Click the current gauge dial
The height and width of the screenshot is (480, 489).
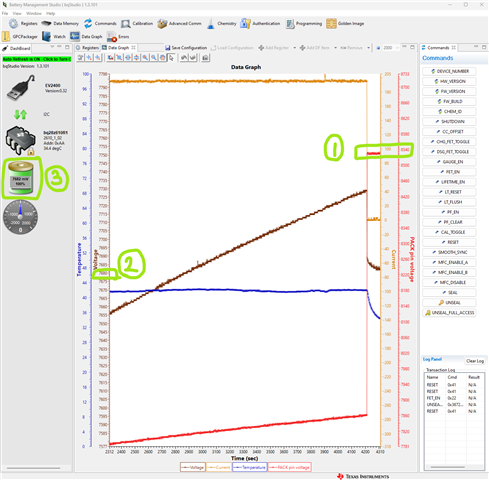click(20, 217)
